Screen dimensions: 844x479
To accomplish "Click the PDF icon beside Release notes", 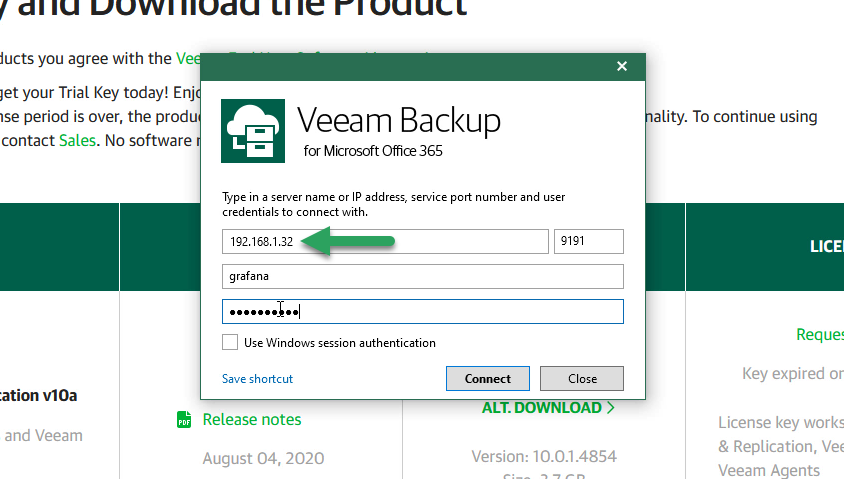I will click(x=184, y=419).
